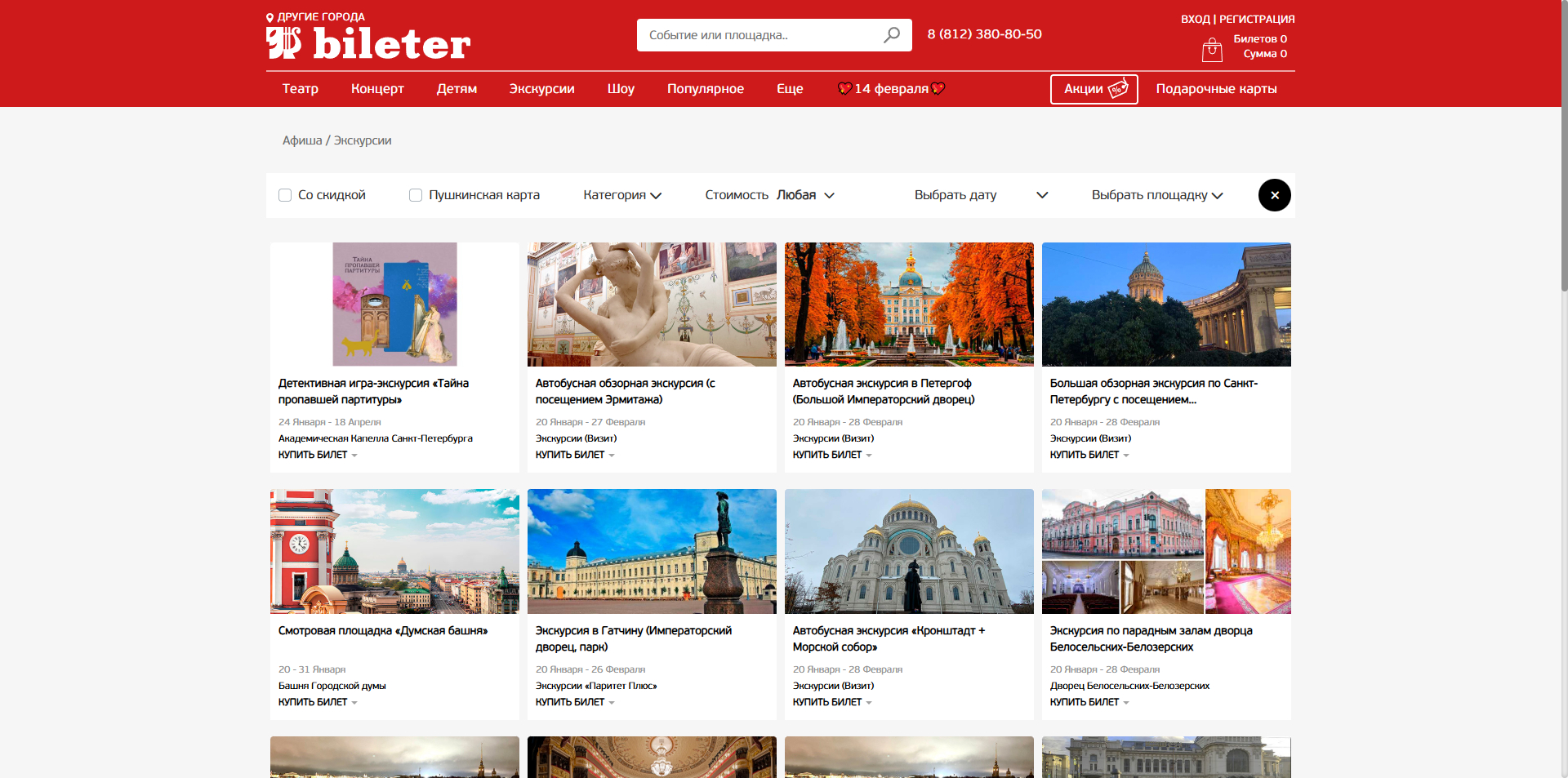This screenshot has height=778, width=1568.
Task: Click the magnifier search icon
Action: 891,35
